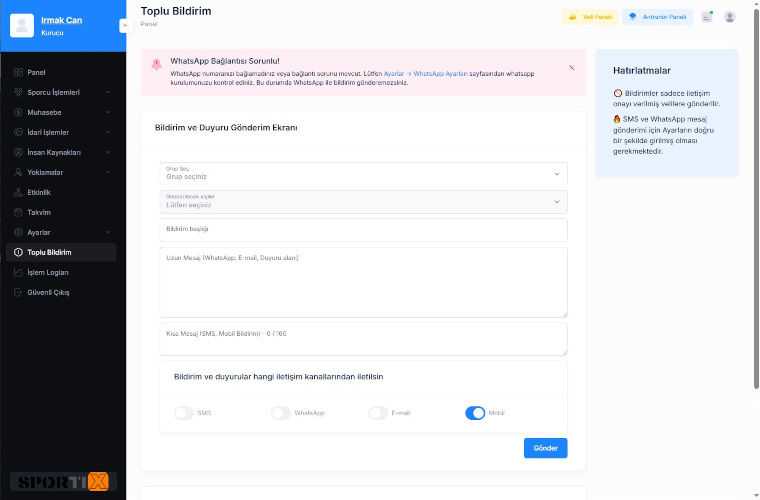Click the Etkinlik icon in sidebar
760x500 pixels.
(18, 192)
